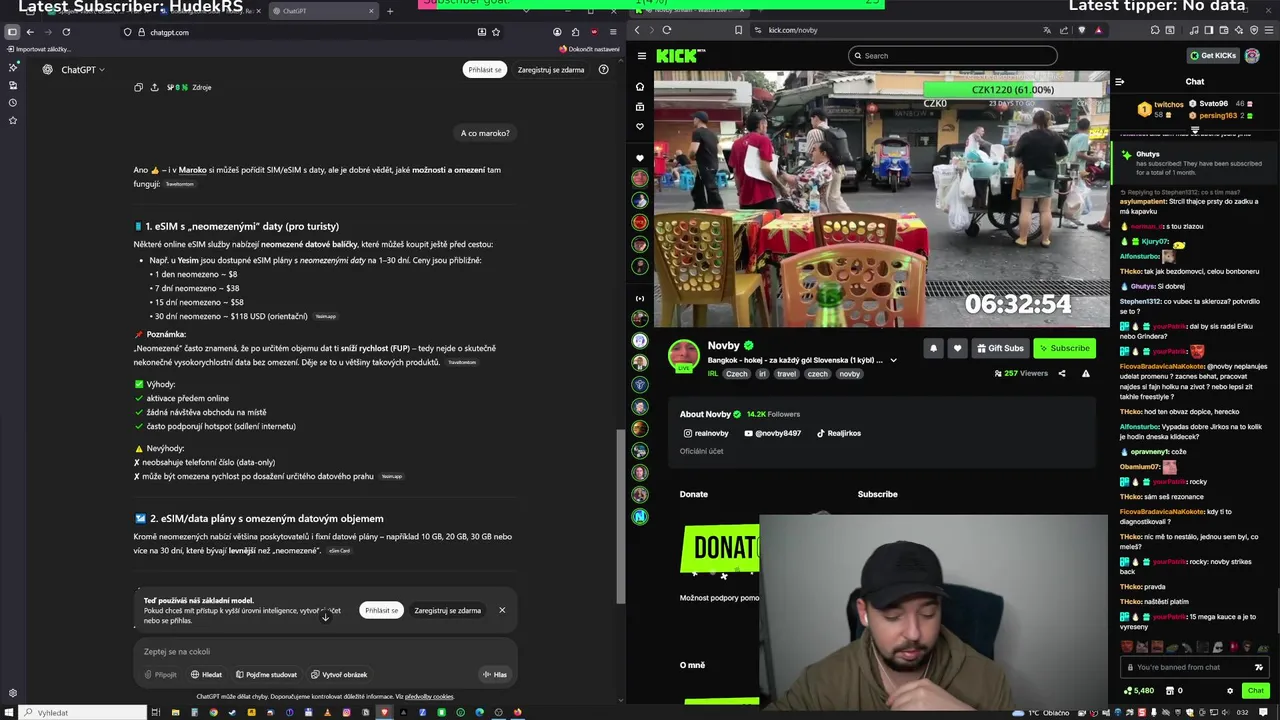Close the ChatGPT tab
1280x720 pixels.
click(371, 11)
